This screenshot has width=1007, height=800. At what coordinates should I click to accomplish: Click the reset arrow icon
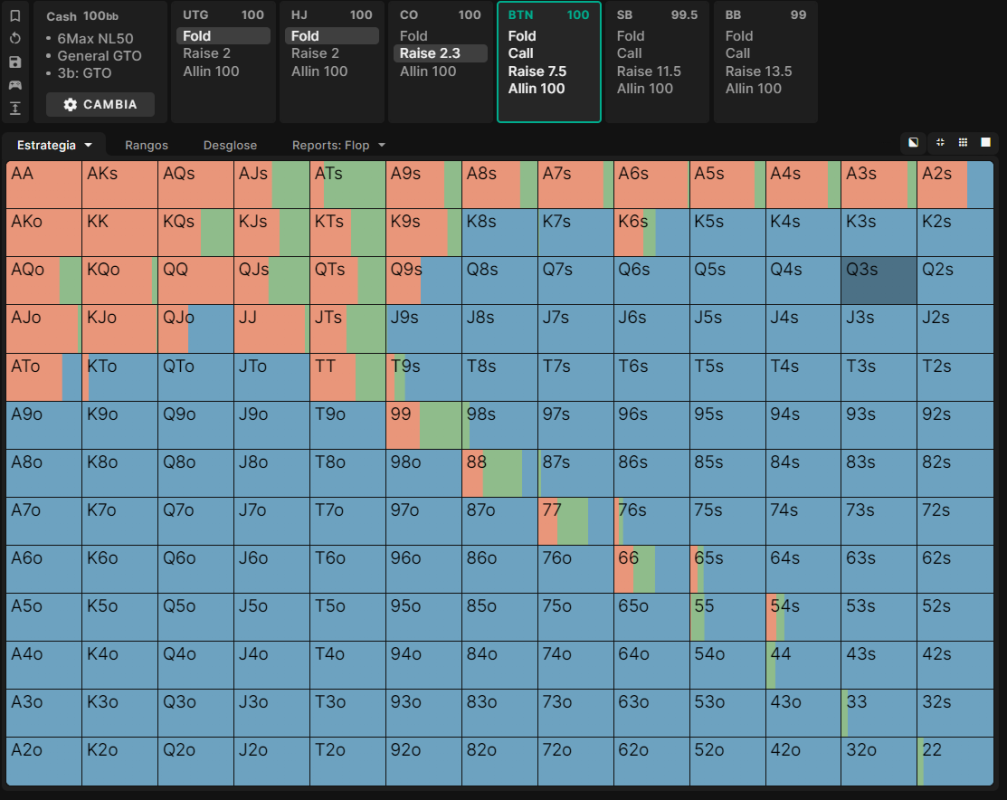pos(15,39)
